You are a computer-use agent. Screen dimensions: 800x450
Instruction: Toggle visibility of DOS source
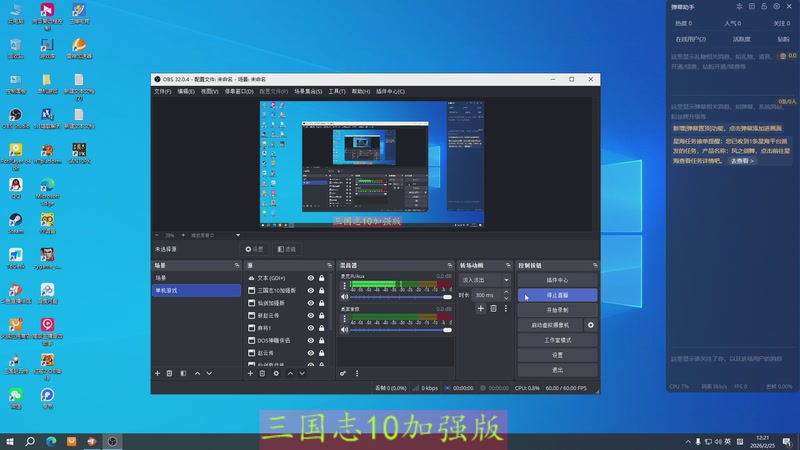pos(310,340)
